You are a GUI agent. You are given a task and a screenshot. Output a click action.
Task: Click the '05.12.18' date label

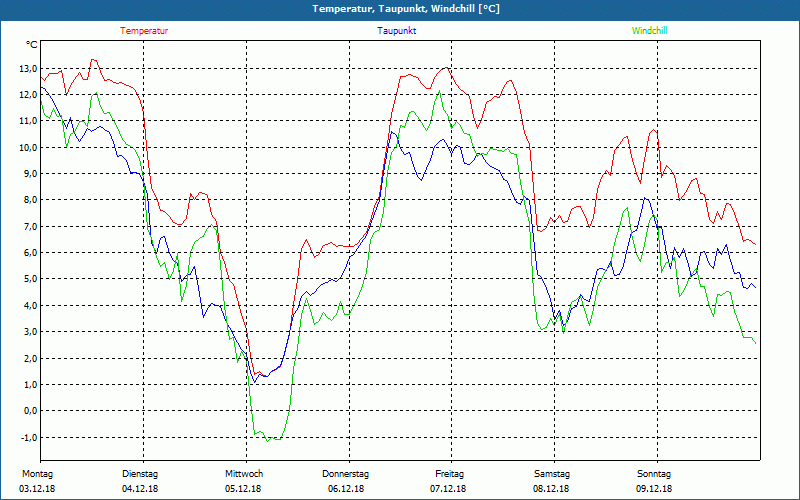[x=243, y=489]
